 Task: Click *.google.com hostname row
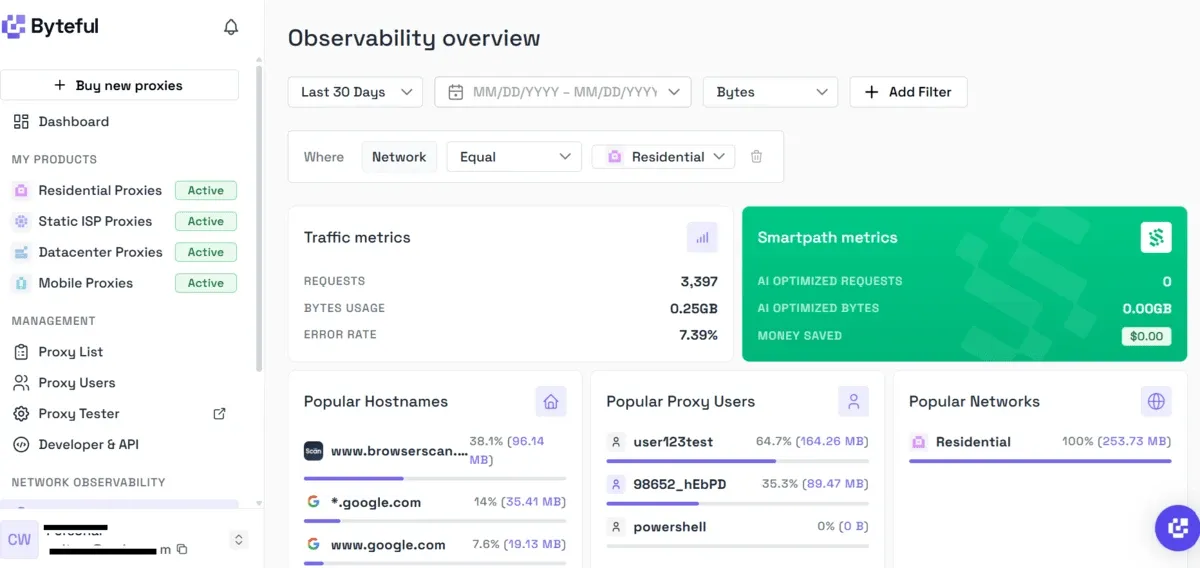click(435, 507)
